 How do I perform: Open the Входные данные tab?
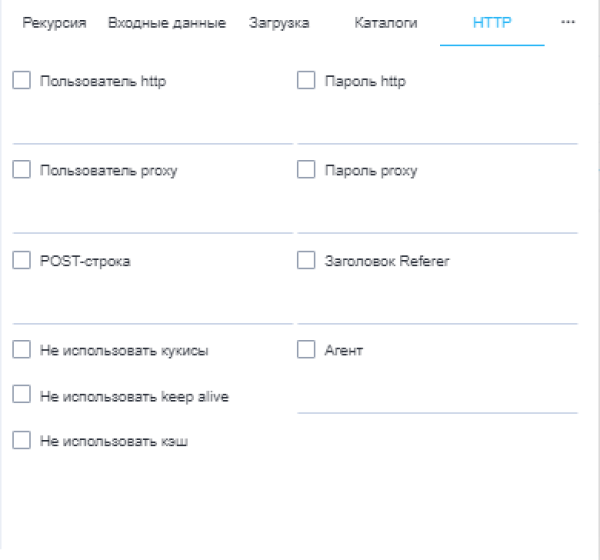(167, 23)
